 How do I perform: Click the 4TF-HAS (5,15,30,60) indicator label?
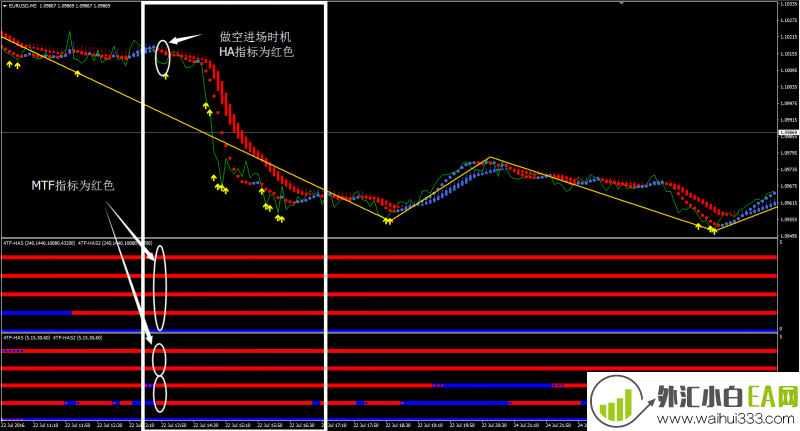[27, 338]
